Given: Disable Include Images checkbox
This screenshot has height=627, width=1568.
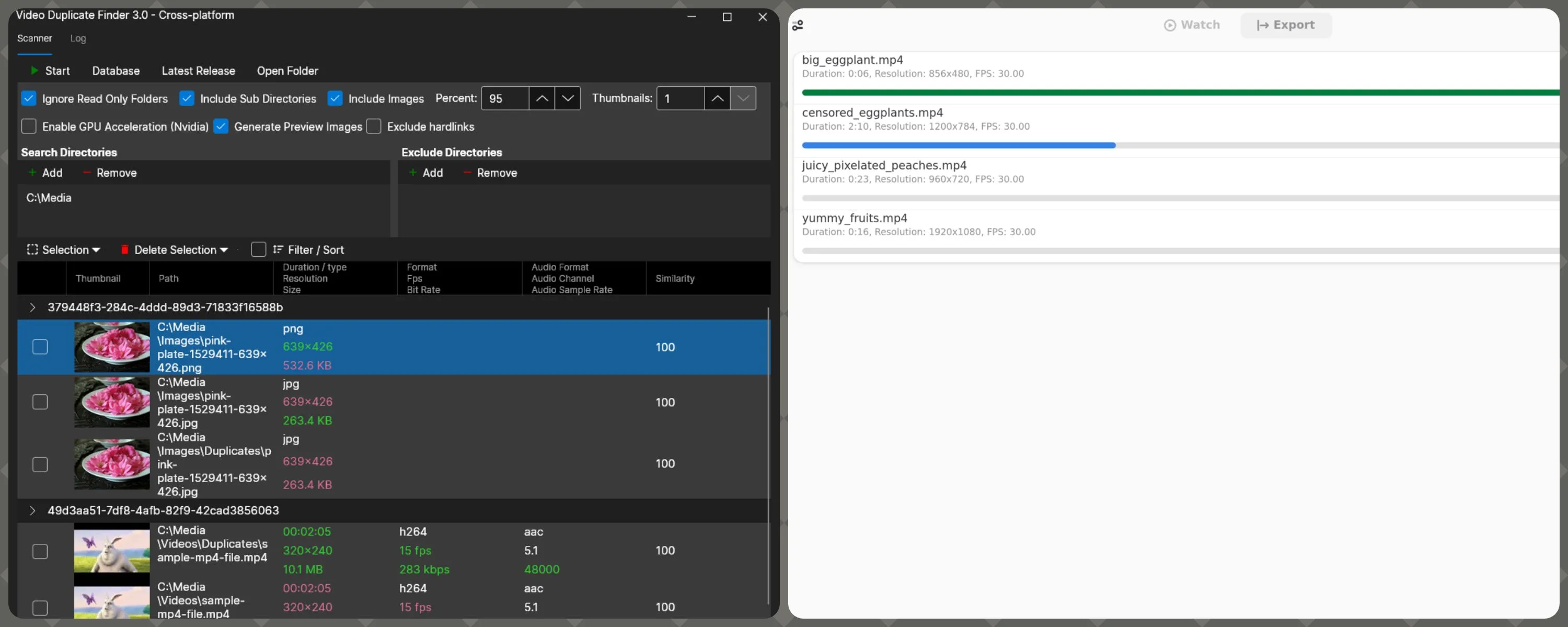Looking at the screenshot, I should (335, 99).
